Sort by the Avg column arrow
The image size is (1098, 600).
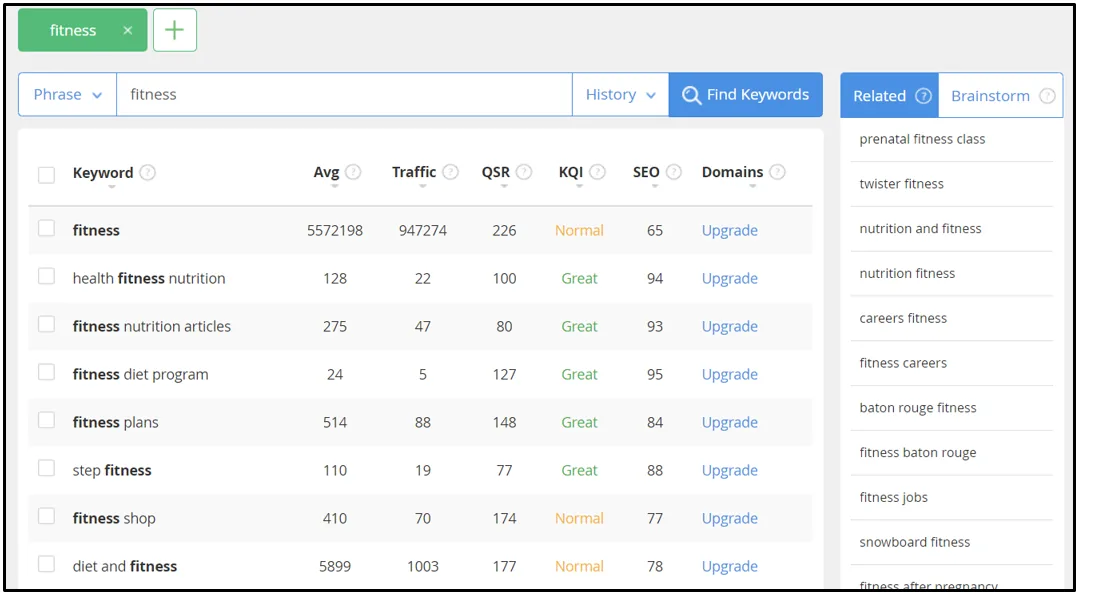[334, 186]
